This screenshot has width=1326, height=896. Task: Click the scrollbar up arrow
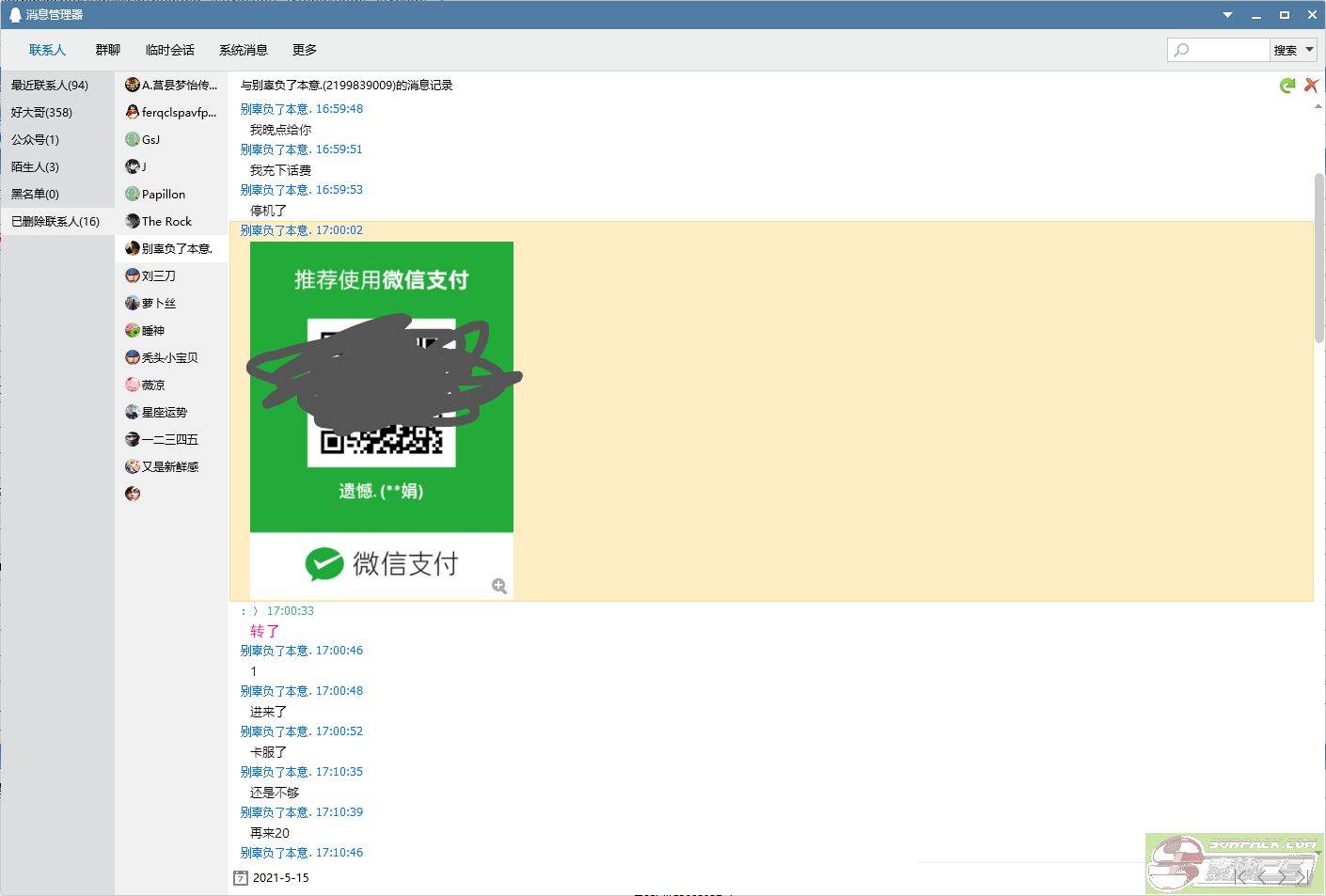coord(1318,106)
